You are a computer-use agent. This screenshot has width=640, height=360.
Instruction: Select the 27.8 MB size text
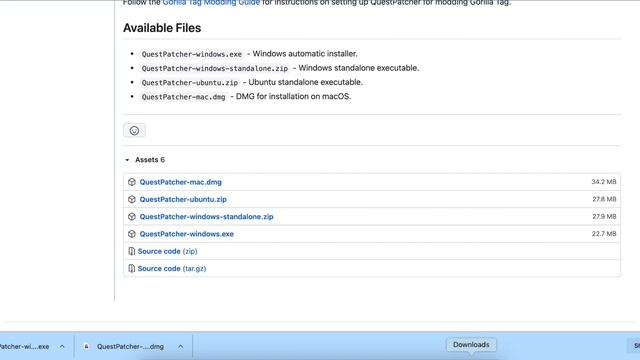(604, 199)
